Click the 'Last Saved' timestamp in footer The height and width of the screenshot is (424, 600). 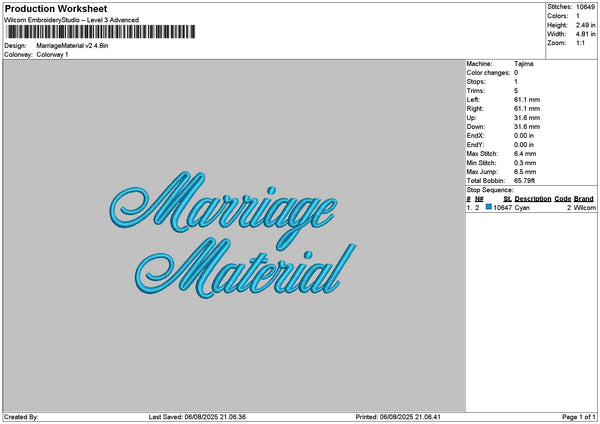coord(197,417)
